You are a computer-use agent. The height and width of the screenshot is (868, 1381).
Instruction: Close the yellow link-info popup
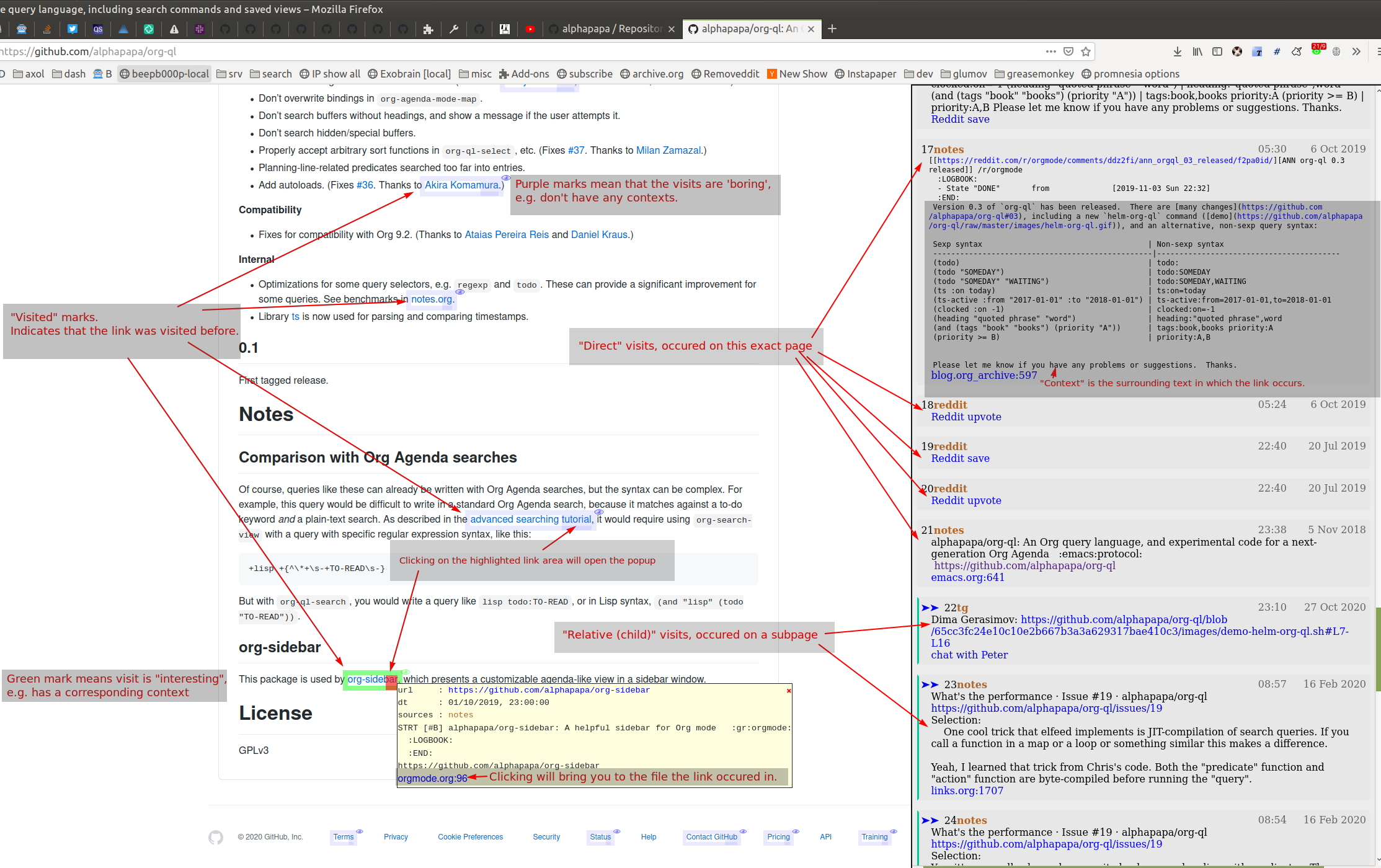tap(789, 691)
